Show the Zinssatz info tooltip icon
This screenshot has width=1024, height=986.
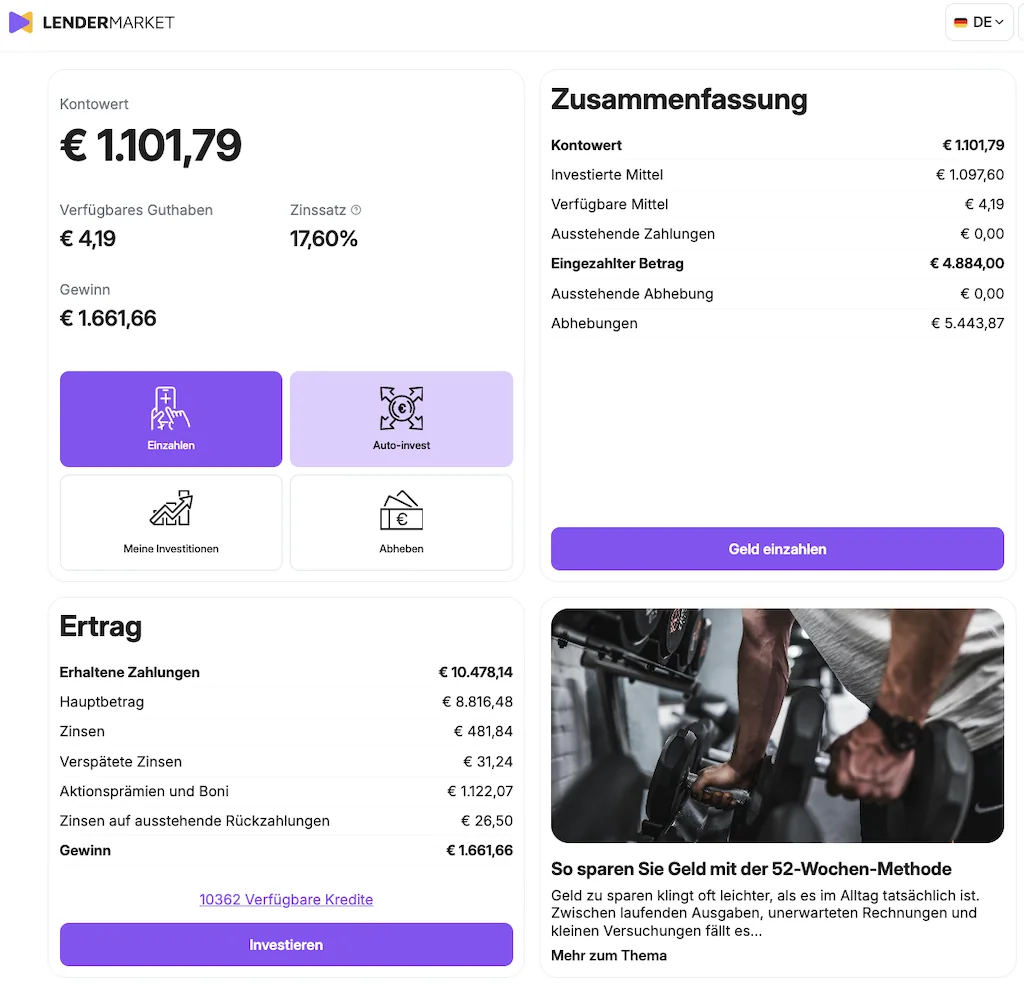pos(355,209)
